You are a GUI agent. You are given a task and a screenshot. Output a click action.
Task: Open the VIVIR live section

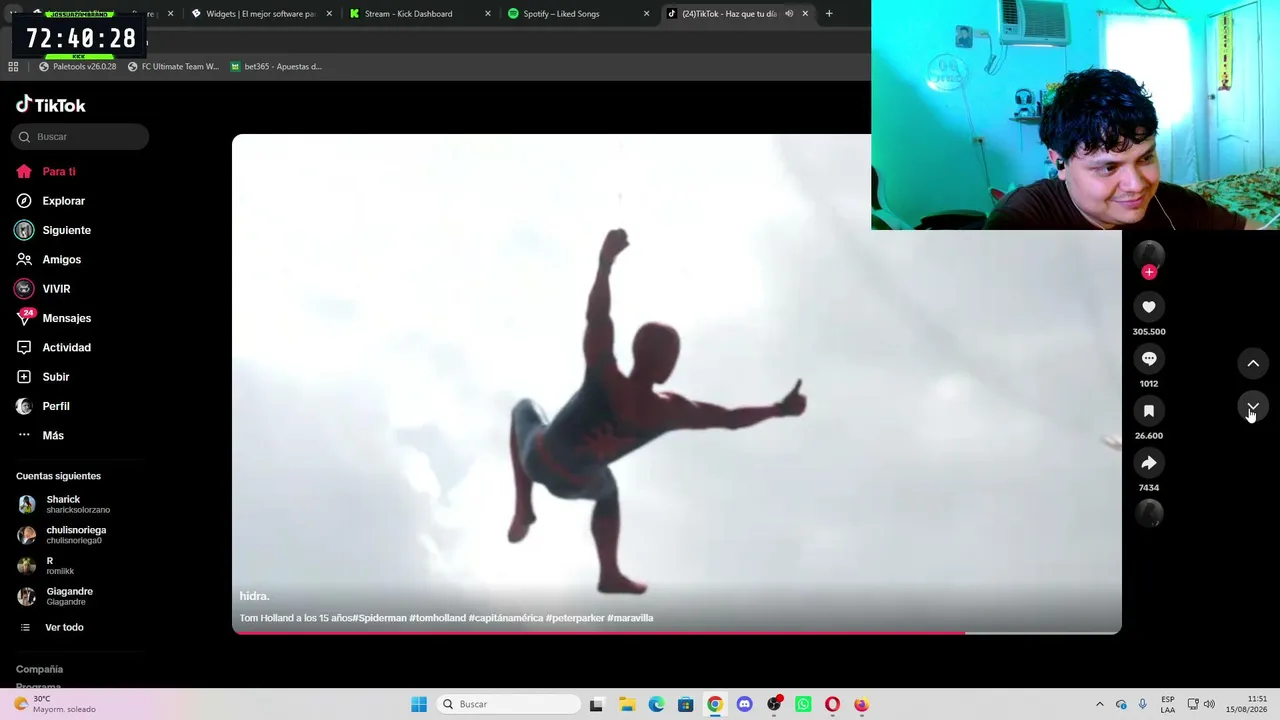point(43,289)
